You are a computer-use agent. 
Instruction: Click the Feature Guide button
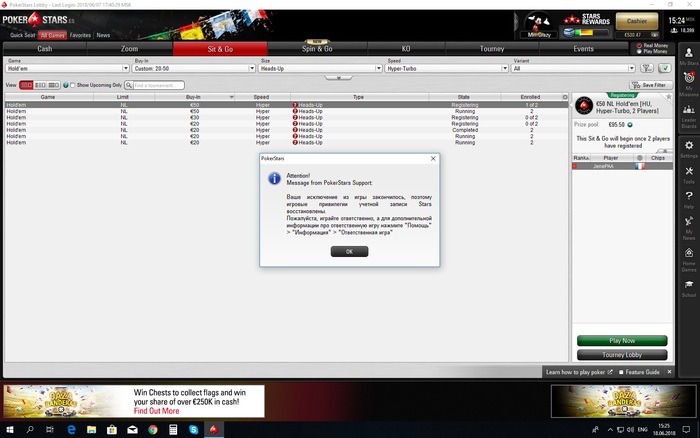pyautogui.click(x=639, y=372)
